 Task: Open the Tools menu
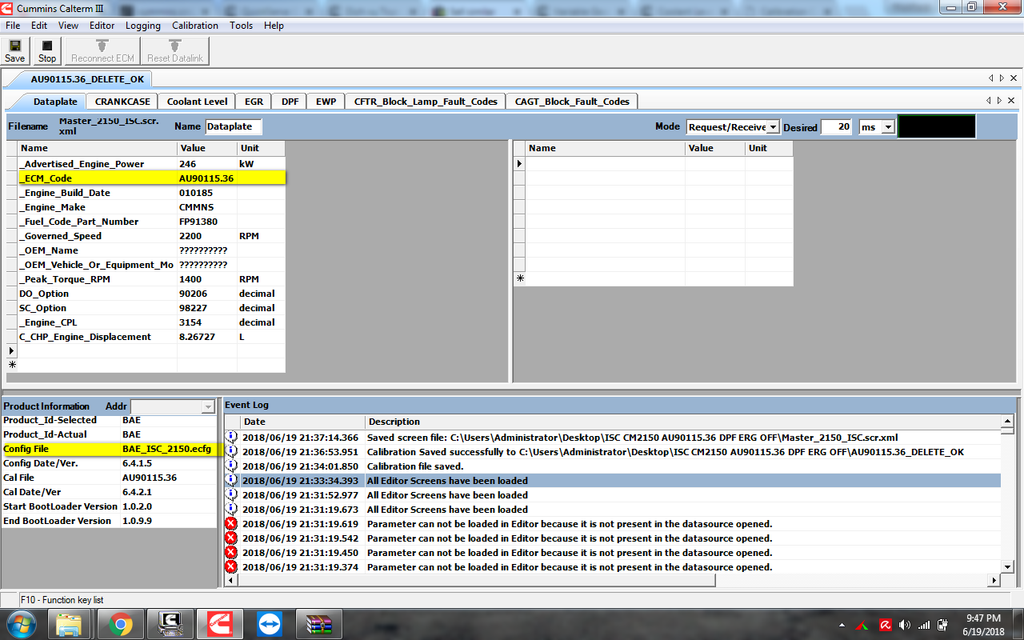[x=240, y=25]
